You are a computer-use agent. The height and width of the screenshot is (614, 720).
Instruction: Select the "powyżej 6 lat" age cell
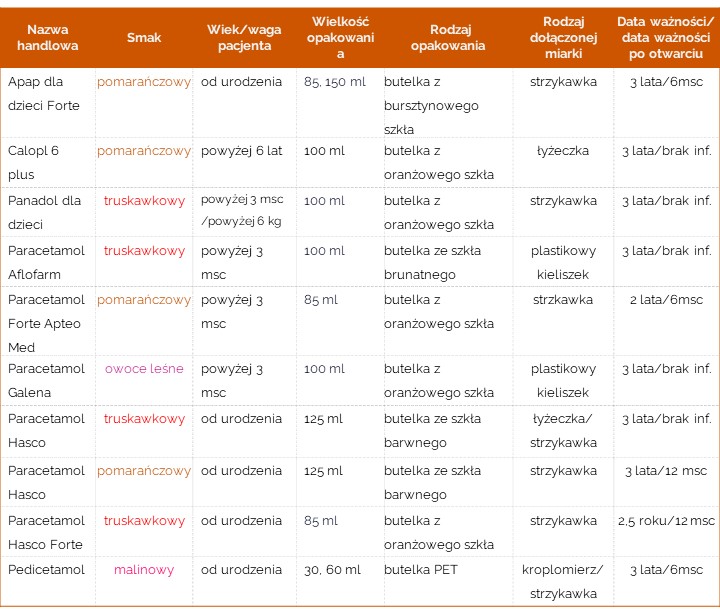tap(242, 151)
